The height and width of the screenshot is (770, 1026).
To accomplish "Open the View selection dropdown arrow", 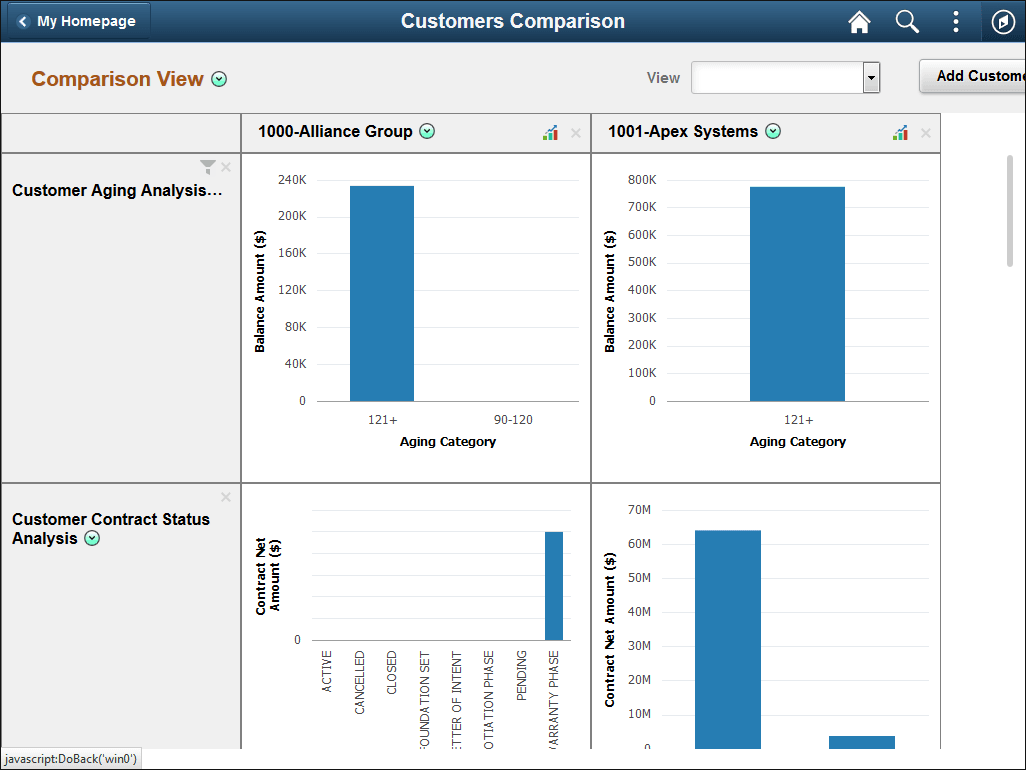I will 870,77.
